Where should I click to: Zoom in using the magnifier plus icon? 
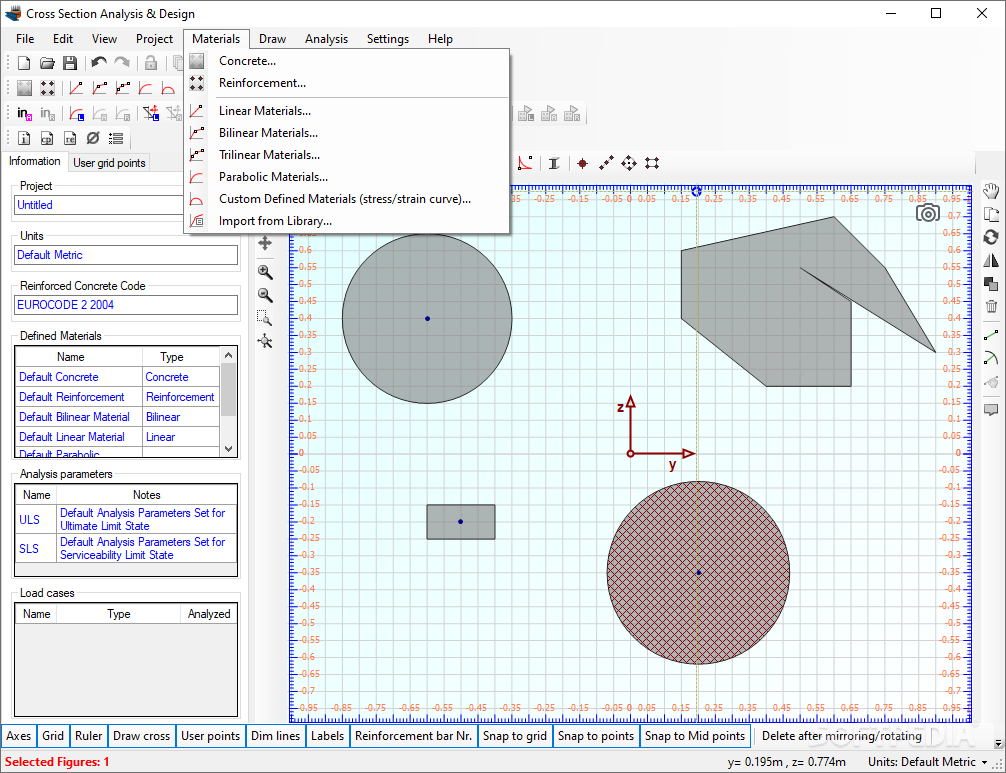coord(265,272)
